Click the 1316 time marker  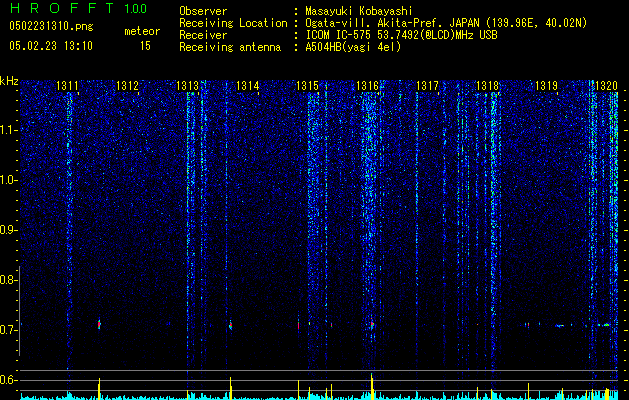[x=367, y=85]
